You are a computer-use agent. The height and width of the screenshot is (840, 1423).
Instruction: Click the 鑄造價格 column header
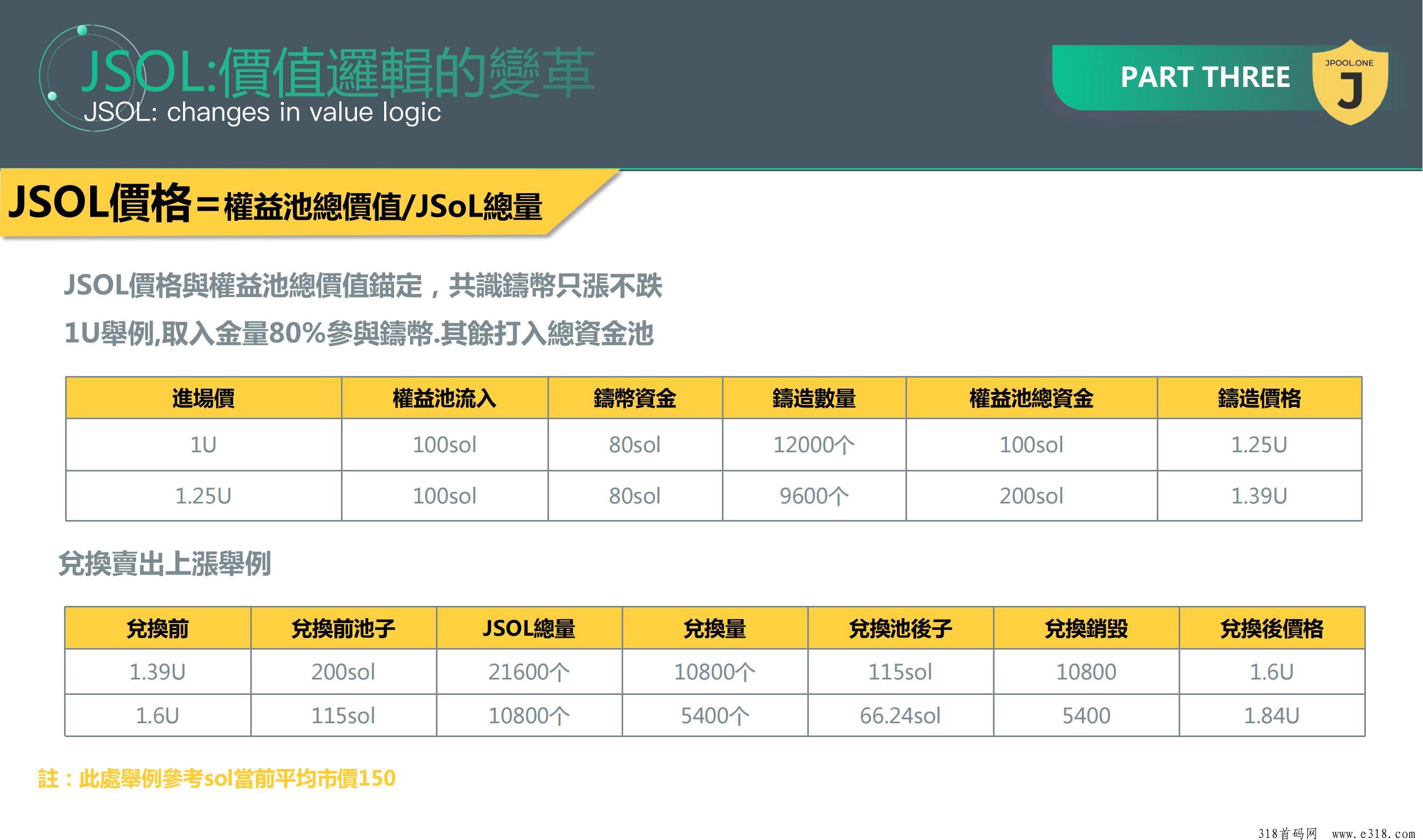[1259, 398]
